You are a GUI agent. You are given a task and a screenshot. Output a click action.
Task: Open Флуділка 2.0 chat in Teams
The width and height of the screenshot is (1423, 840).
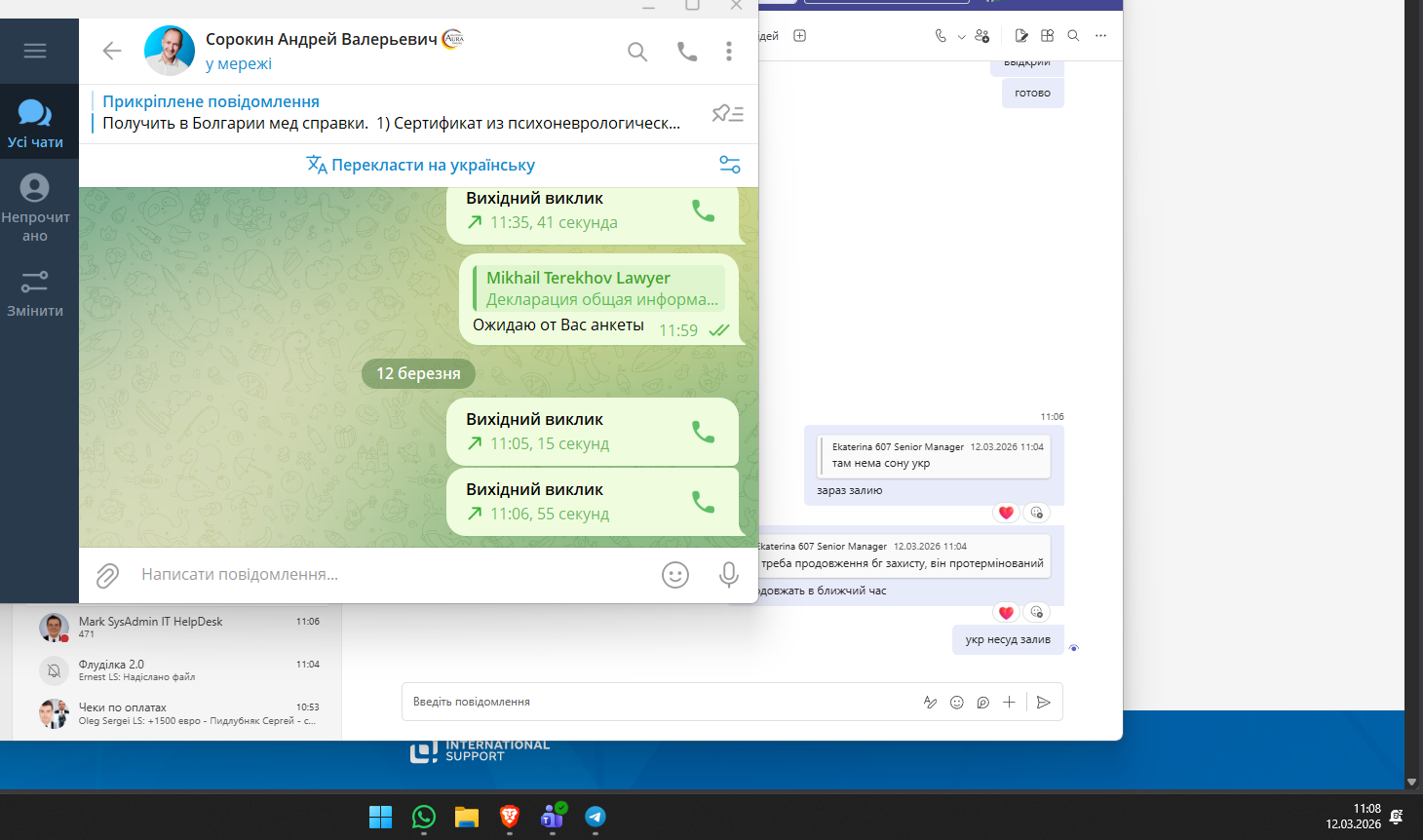click(x=178, y=669)
